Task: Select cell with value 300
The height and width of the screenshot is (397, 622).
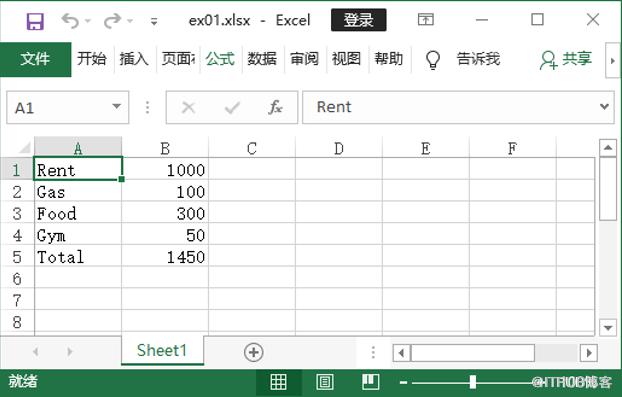Action: [x=165, y=213]
